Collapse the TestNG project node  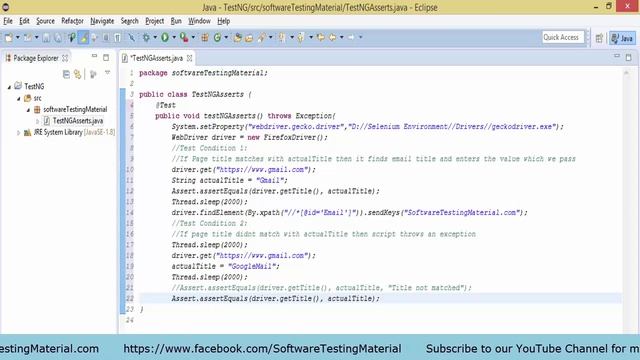[x=9, y=87]
